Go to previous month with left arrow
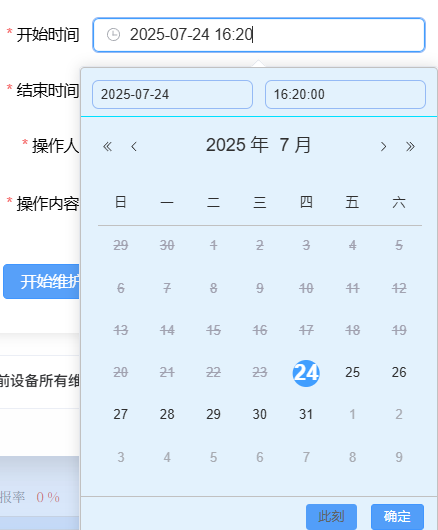The height and width of the screenshot is (530, 438). (134, 146)
